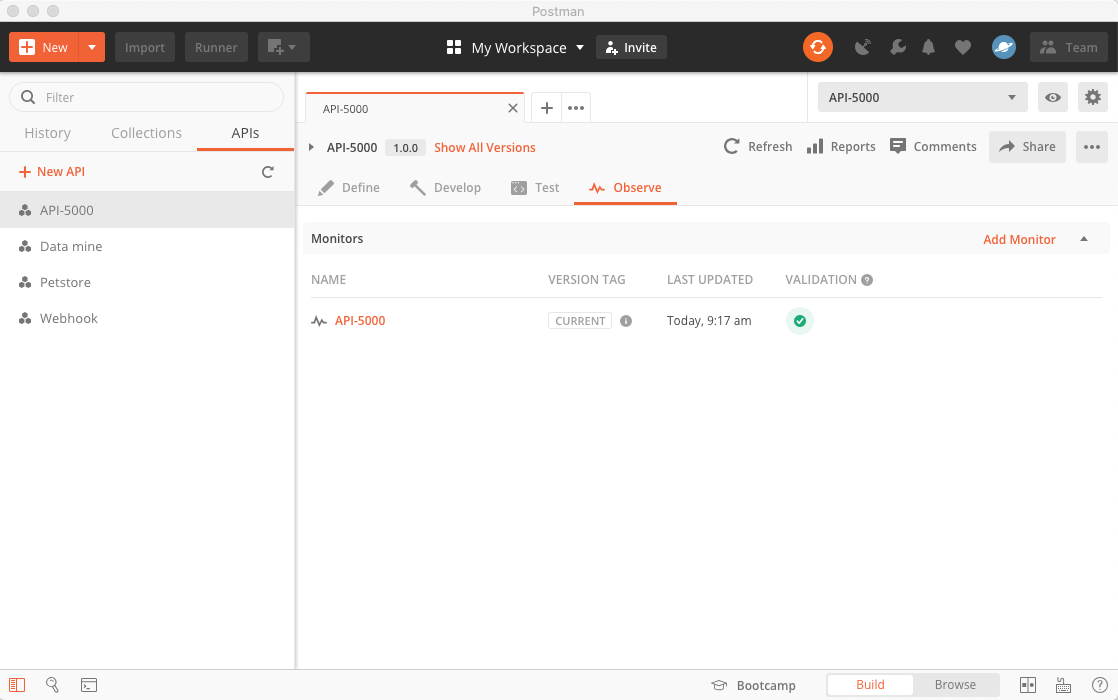This screenshot has height=700, width=1118.
Task: Open the user avatar planet icon
Action: [1003, 47]
